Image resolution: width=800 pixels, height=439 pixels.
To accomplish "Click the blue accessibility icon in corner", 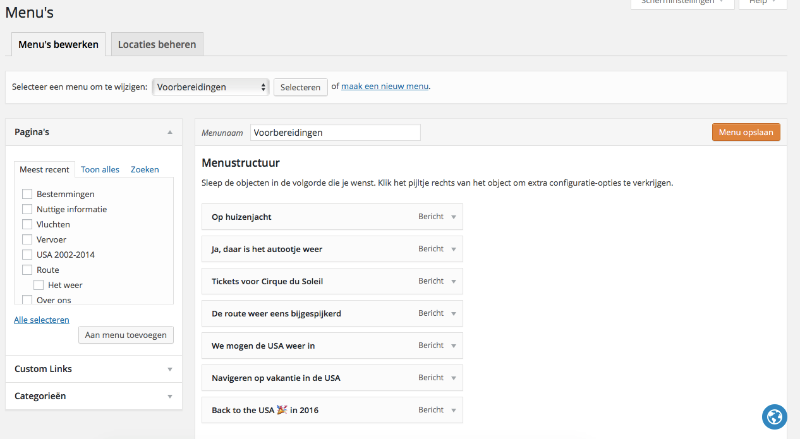I will [775, 417].
